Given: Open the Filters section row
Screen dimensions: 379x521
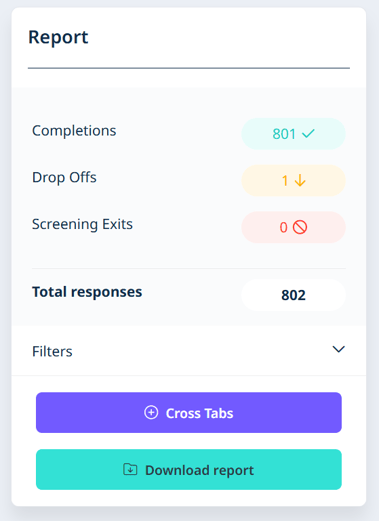Looking at the screenshot, I should pyautogui.click(x=189, y=351).
